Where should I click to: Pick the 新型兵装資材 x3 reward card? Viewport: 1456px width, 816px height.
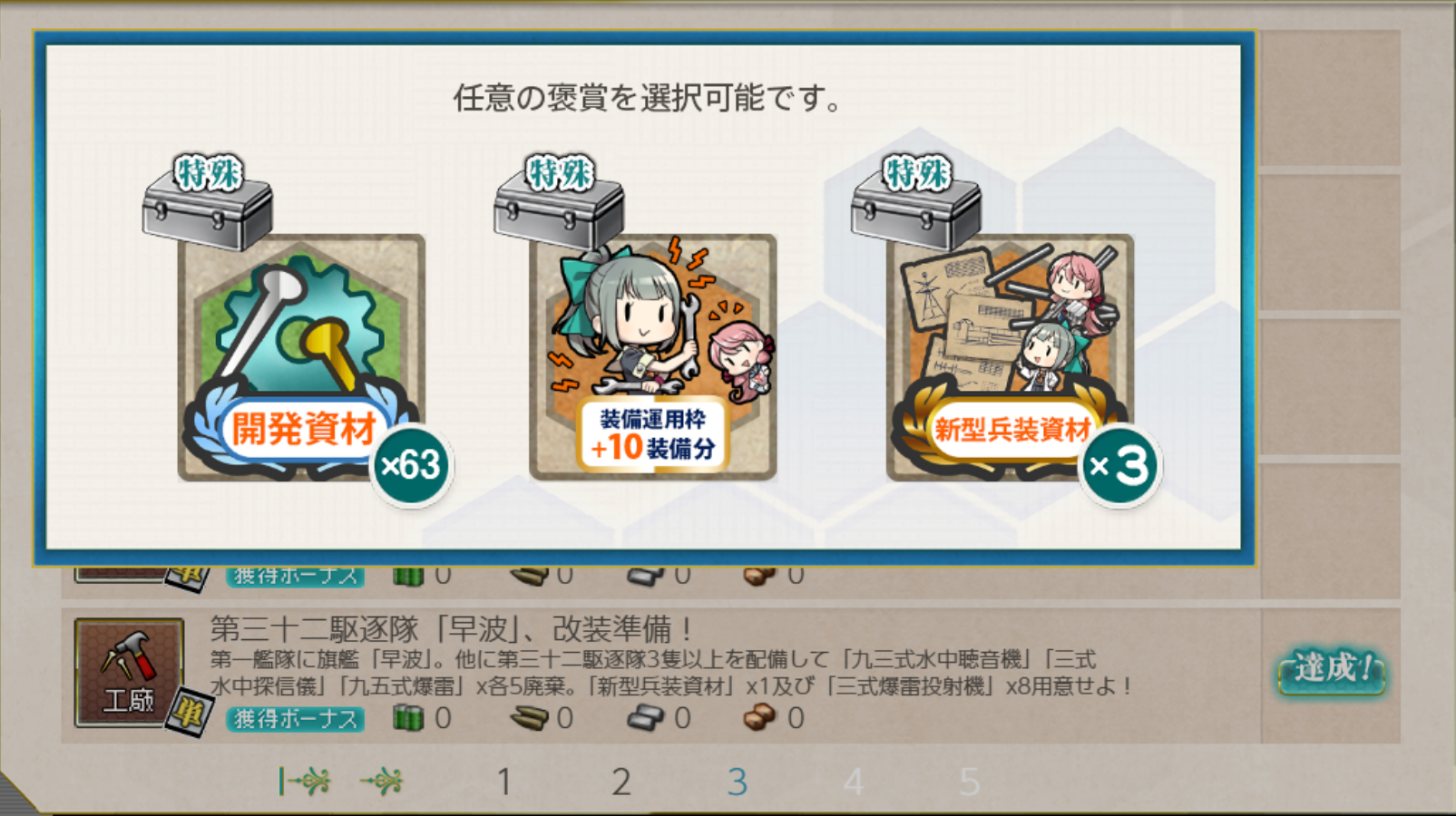(x=1010, y=358)
